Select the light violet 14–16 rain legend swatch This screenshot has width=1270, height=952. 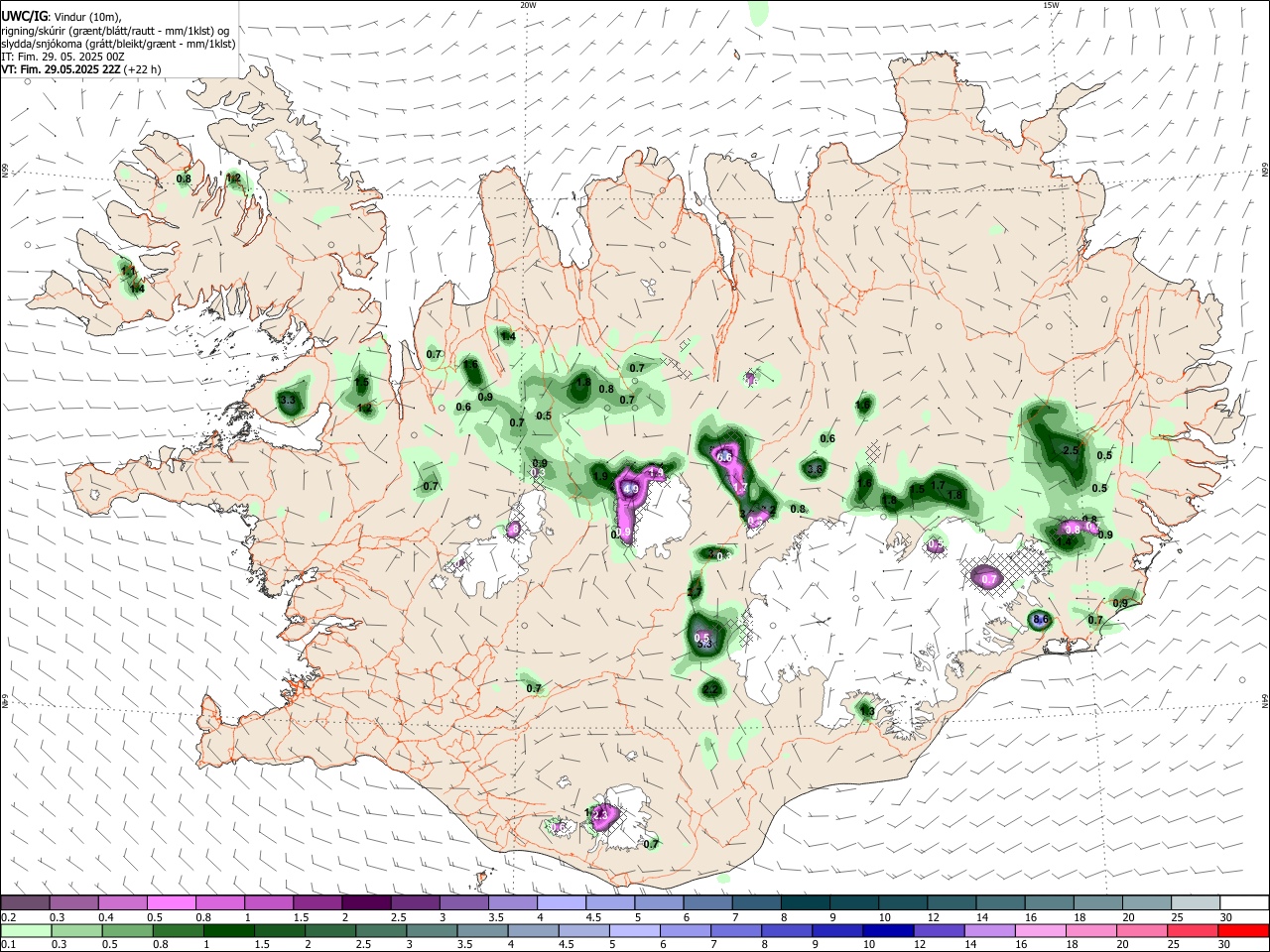coord(988,930)
